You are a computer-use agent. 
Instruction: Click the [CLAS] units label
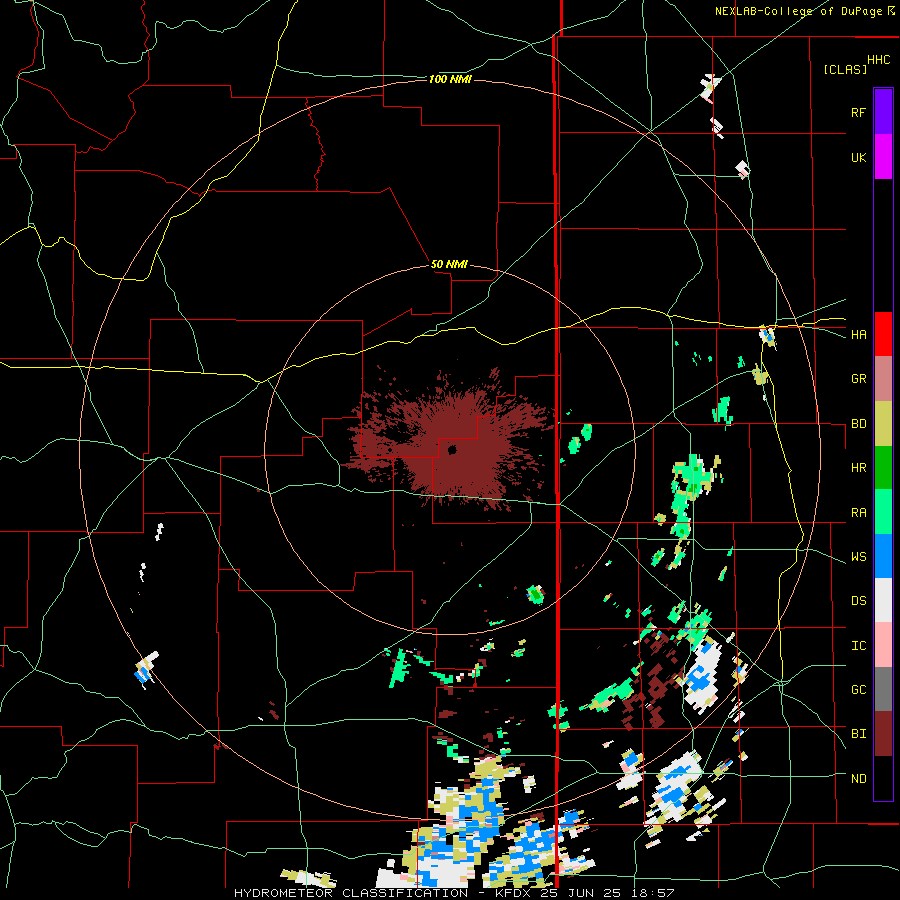point(845,69)
